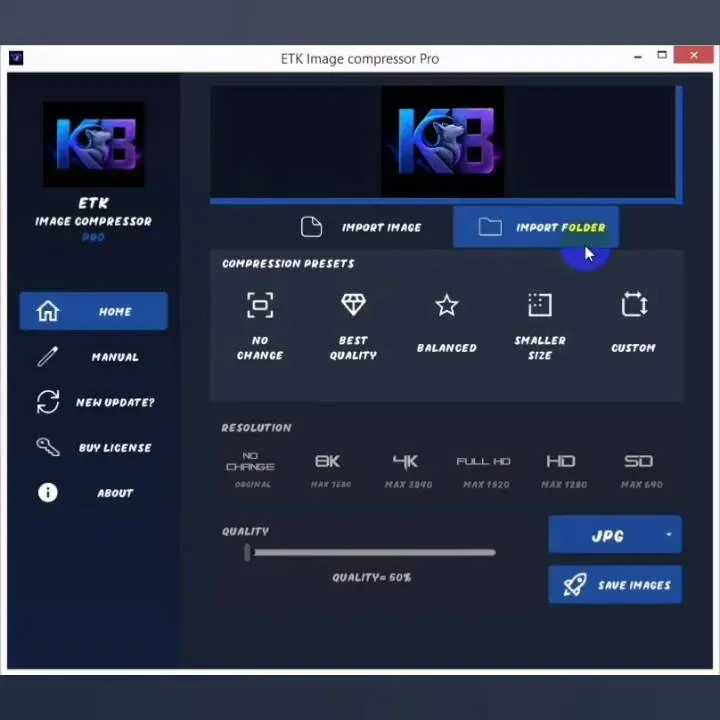
Task: Check for New Update
Action: (x=94, y=402)
